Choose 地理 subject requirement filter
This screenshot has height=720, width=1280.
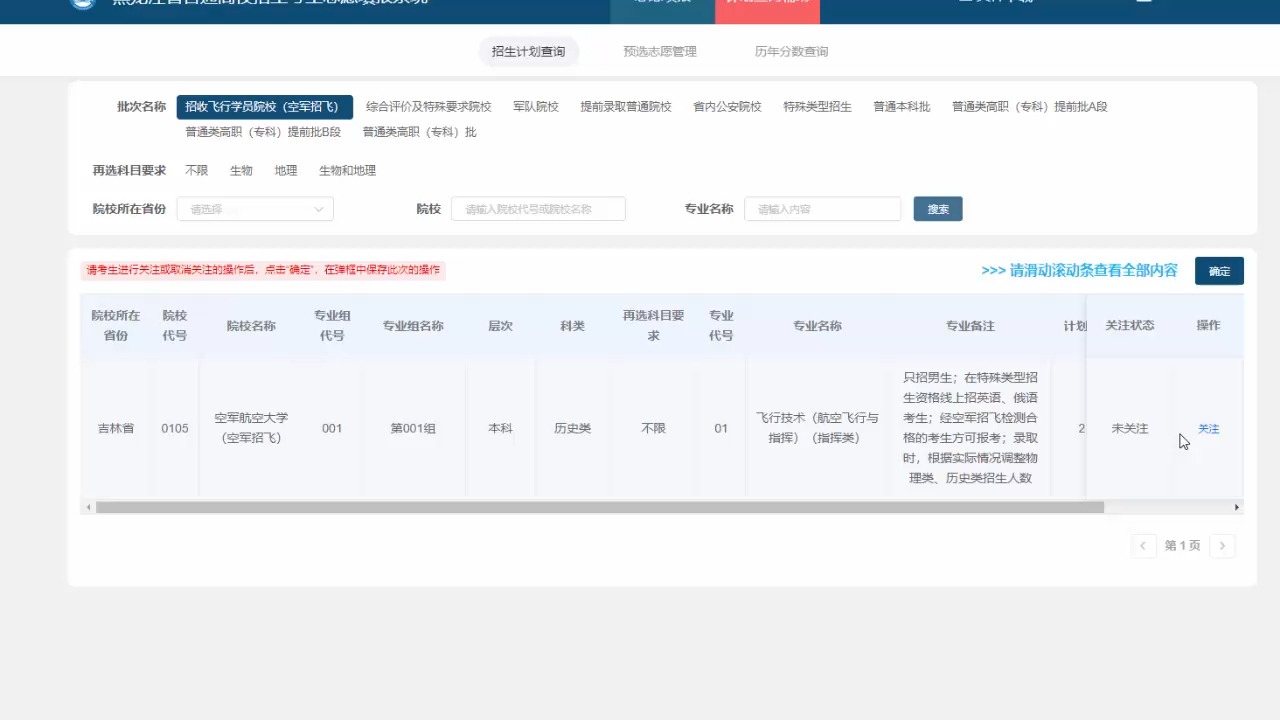click(x=286, y=171)
